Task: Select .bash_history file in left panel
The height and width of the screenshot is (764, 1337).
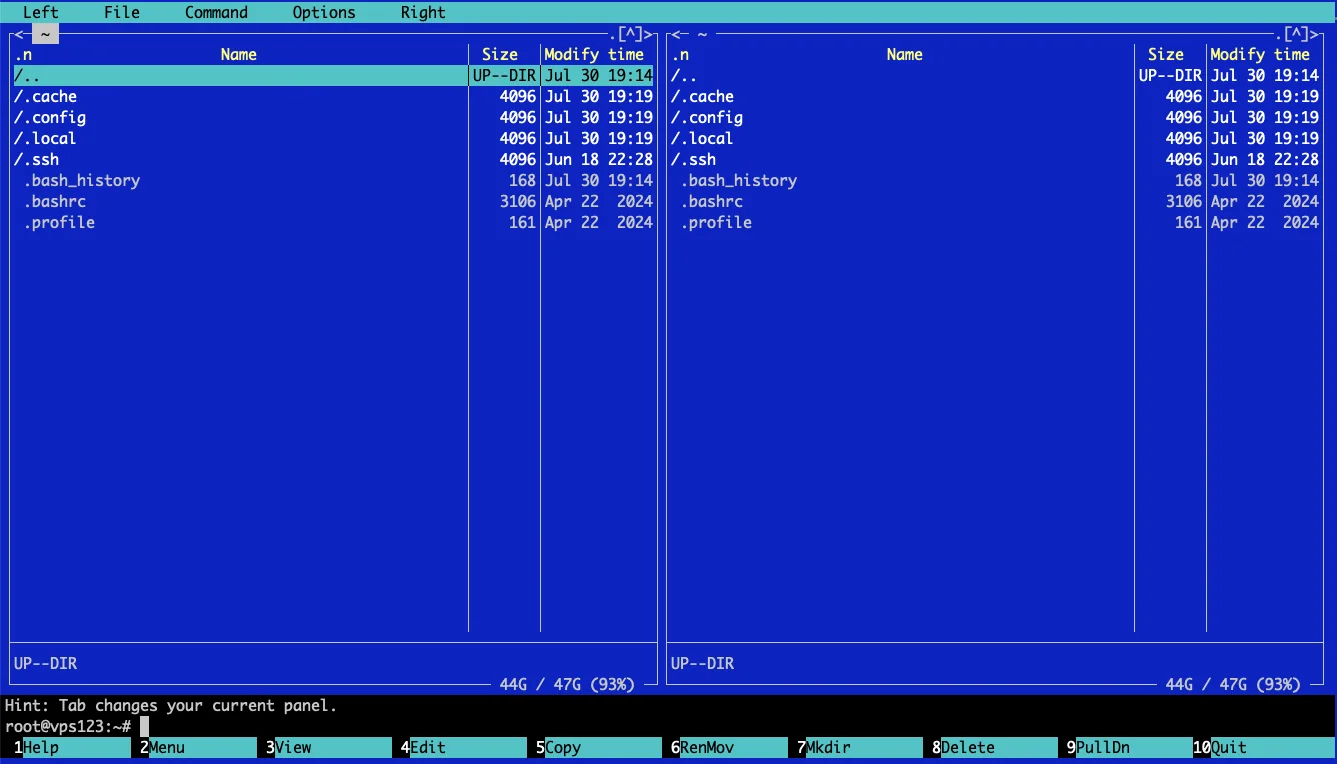Action: click(334, 181)
